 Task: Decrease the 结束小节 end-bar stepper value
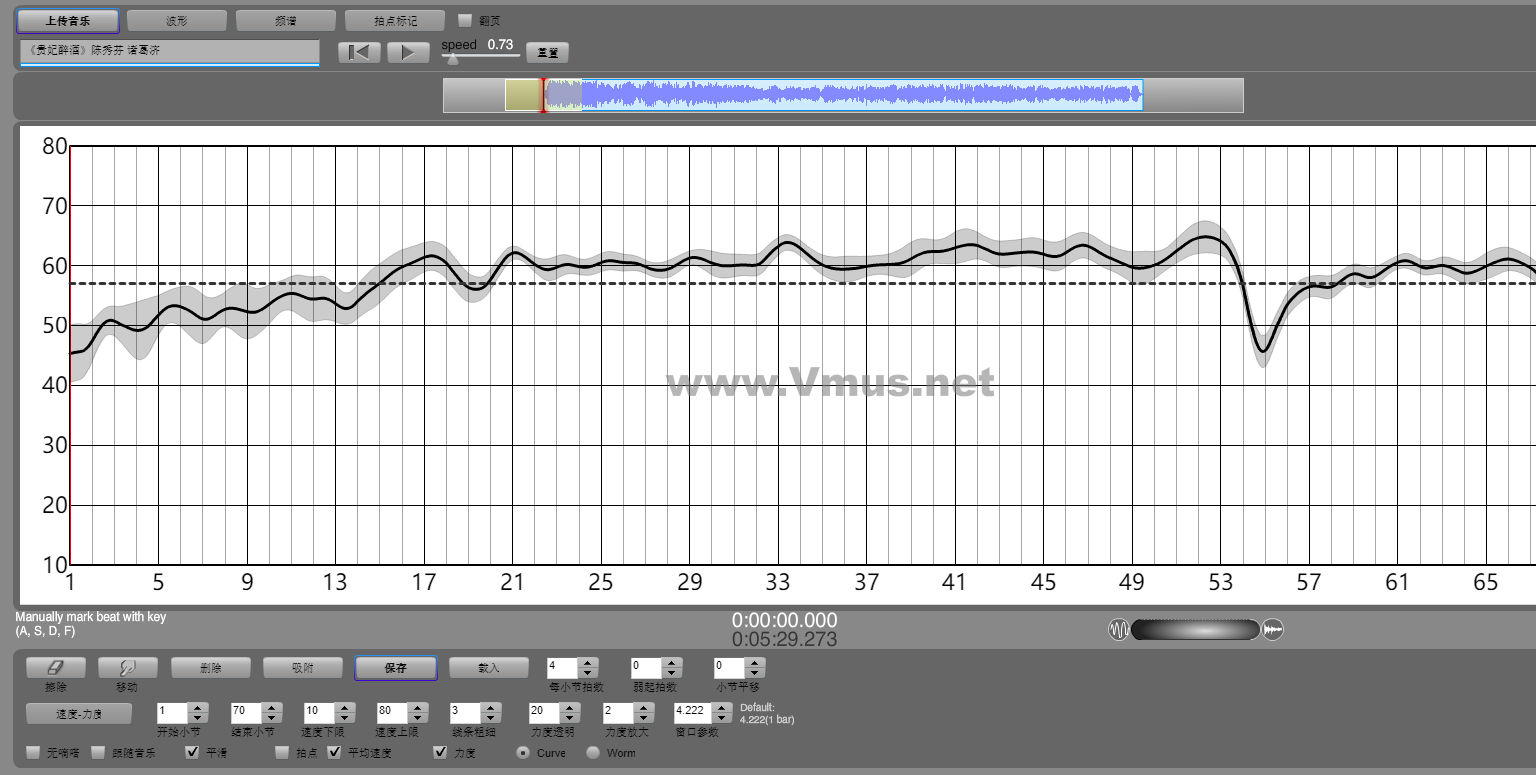pyautogui.click(x=272, y=718)
